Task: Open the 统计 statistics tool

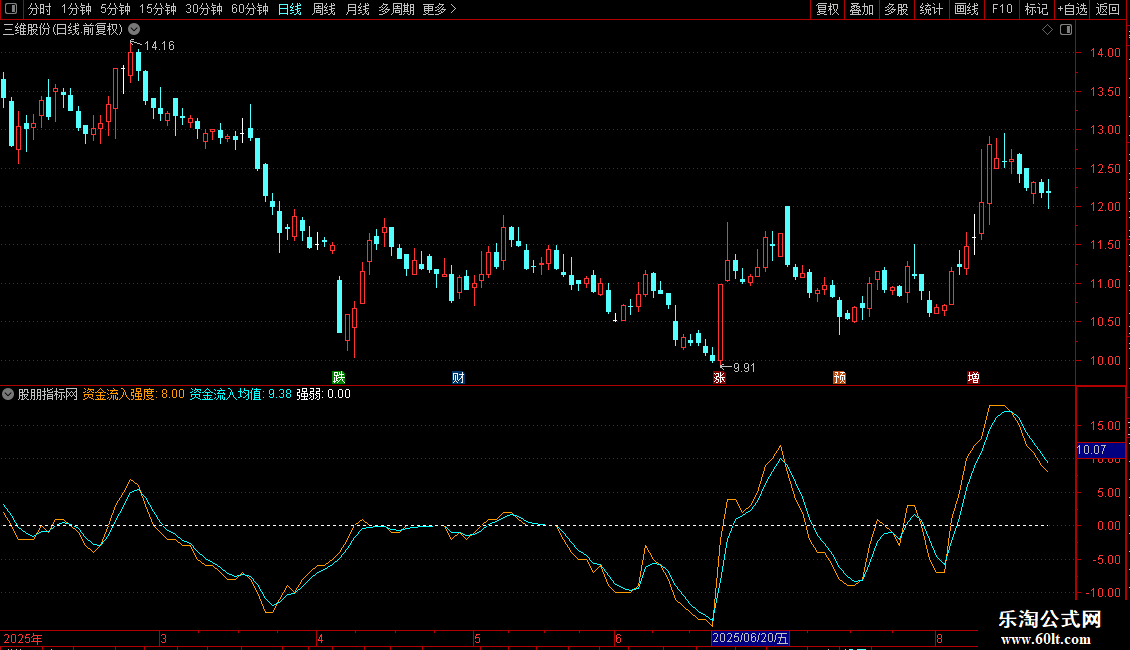Action: point(931,9)
